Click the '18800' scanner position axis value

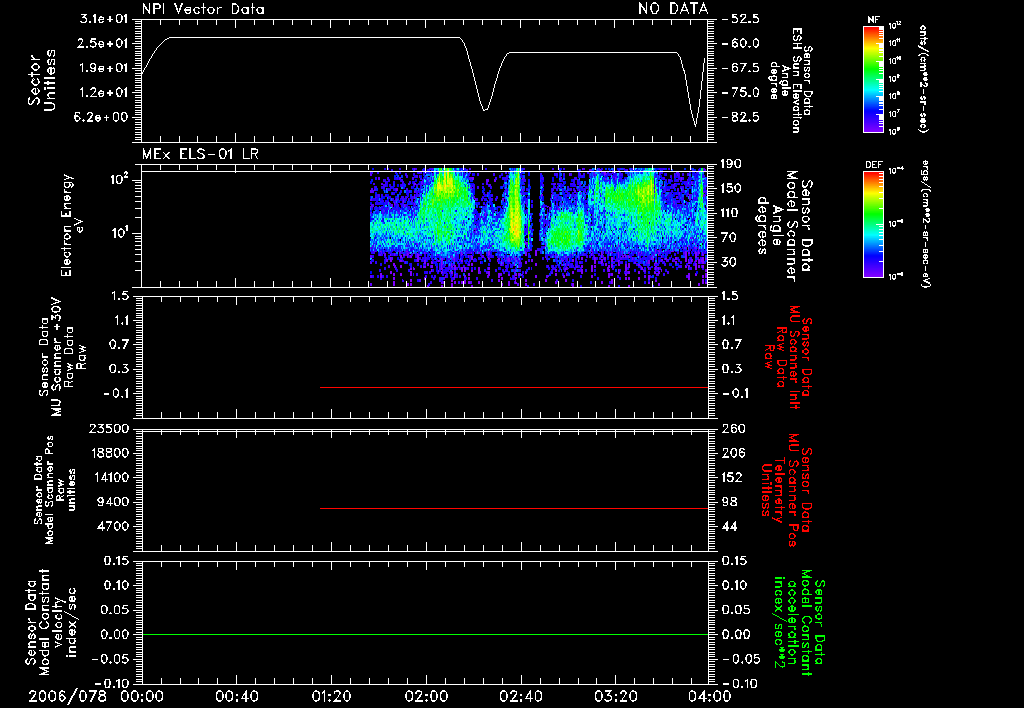tap(108, 453)
